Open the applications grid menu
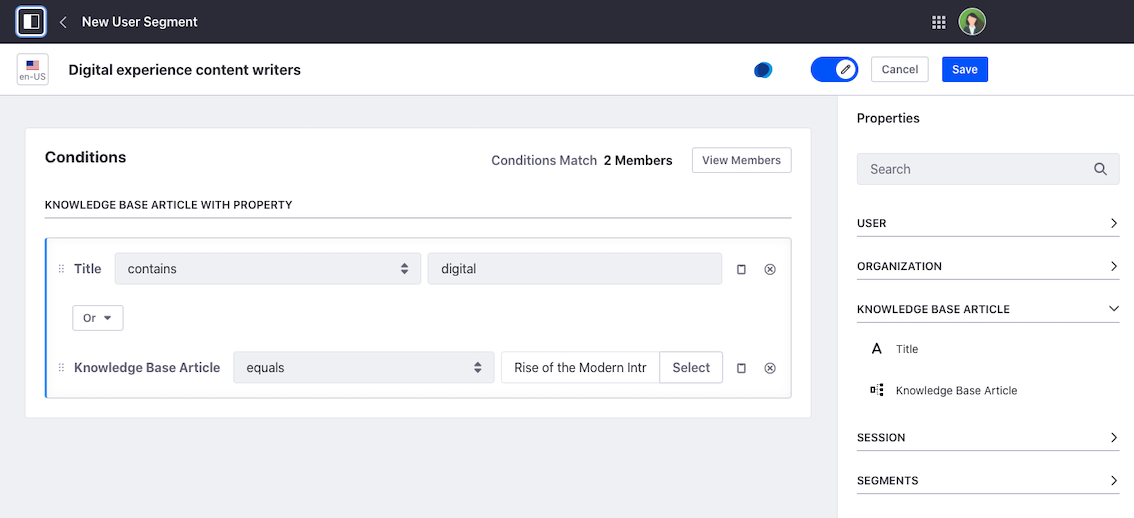 (x=938, y=22)
